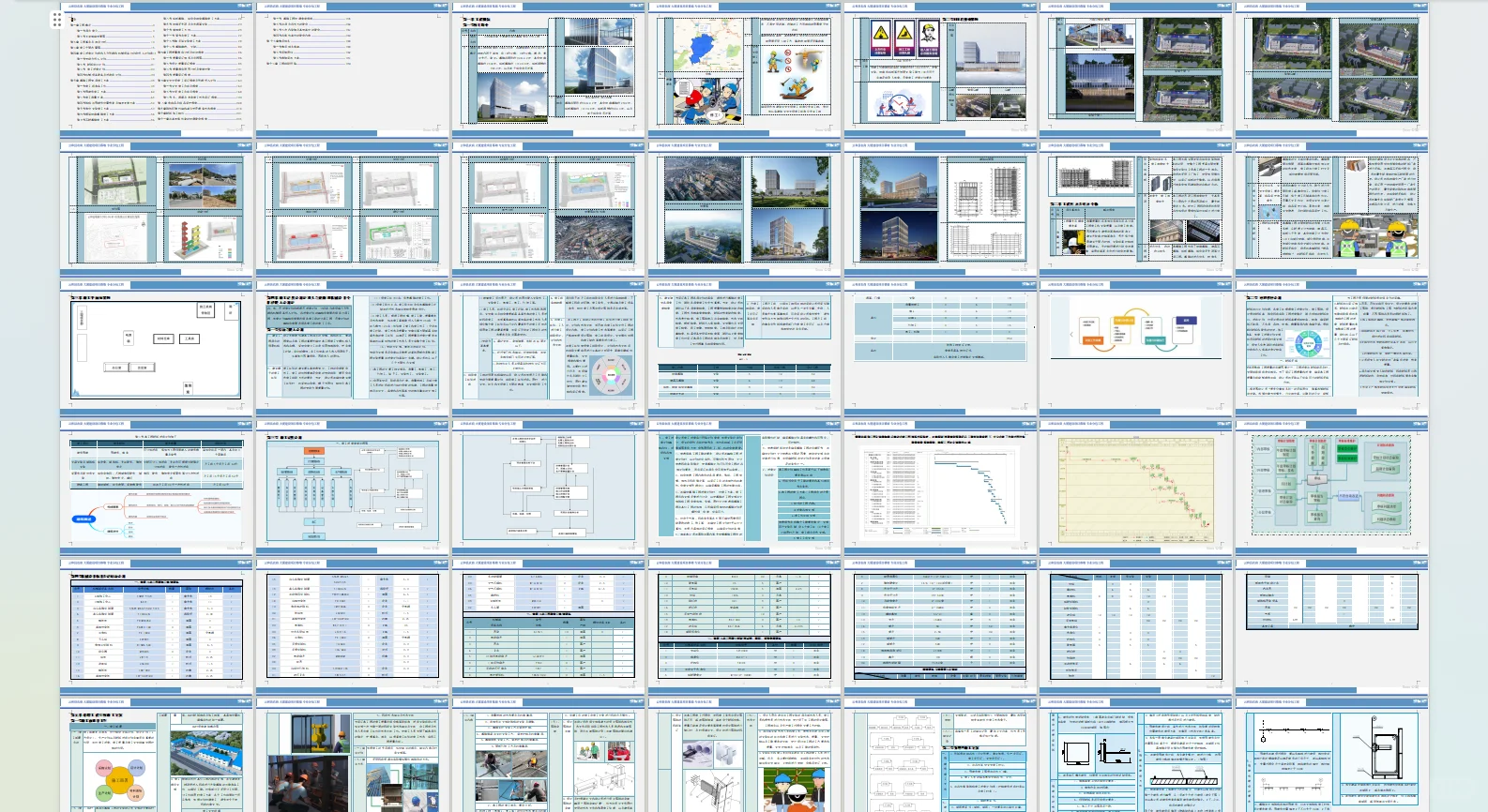
Task: Select the page with renderings and elevation drawings
Action: (940, 208)
